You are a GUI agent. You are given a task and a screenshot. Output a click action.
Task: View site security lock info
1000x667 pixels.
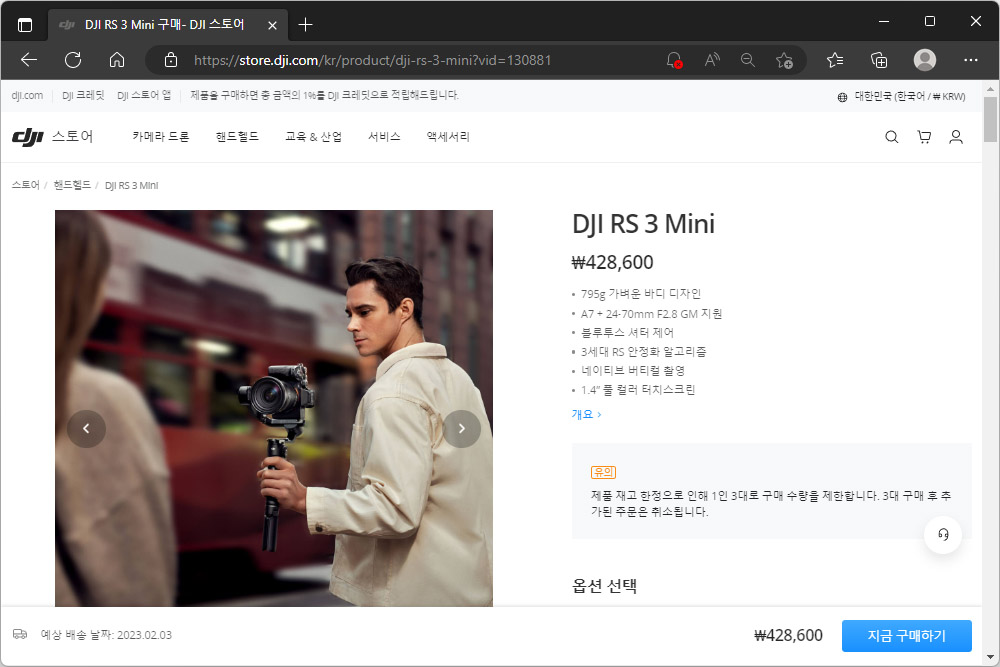(x=171, y=60)
